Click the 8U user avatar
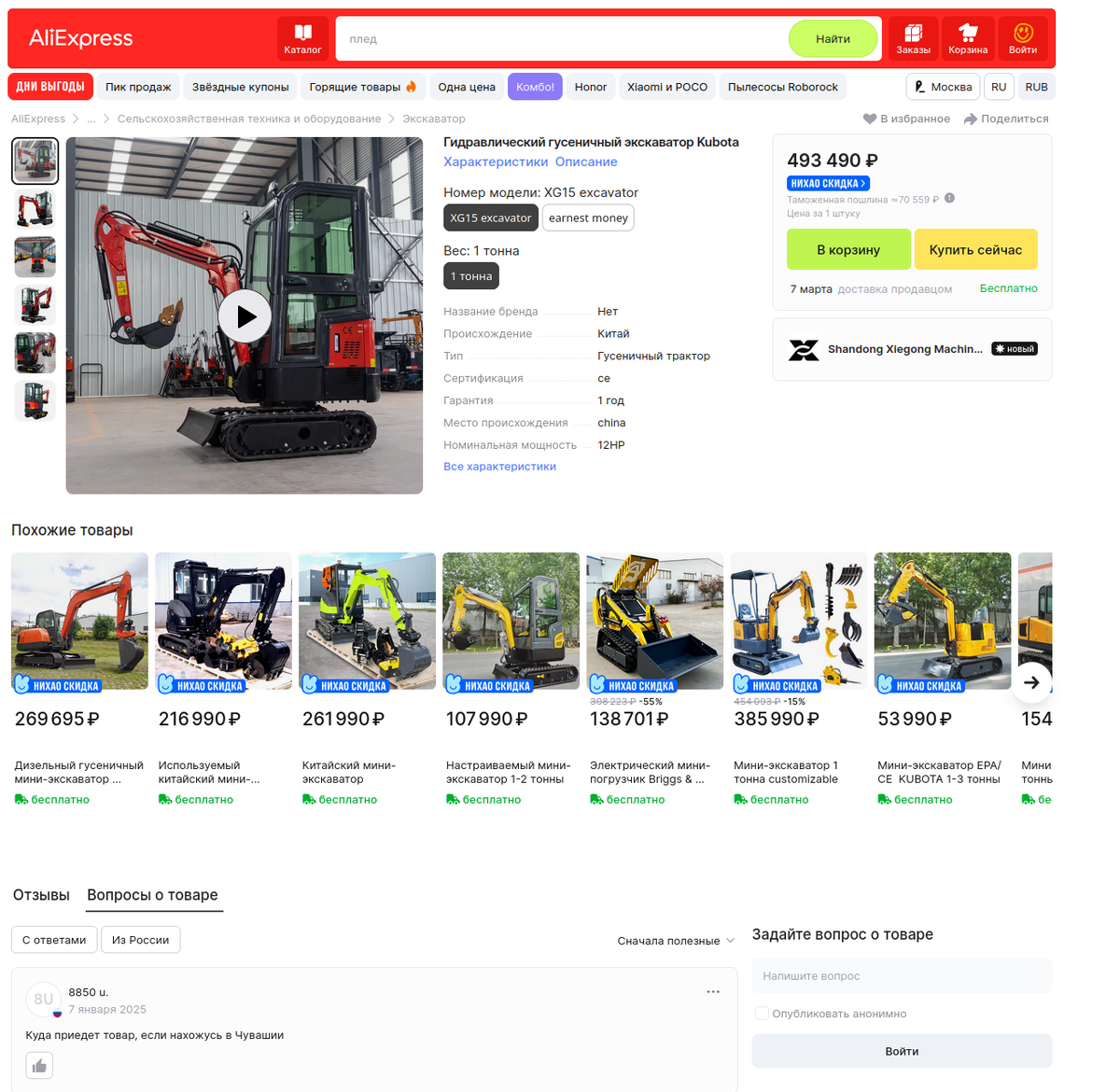 click(43, 1000)
